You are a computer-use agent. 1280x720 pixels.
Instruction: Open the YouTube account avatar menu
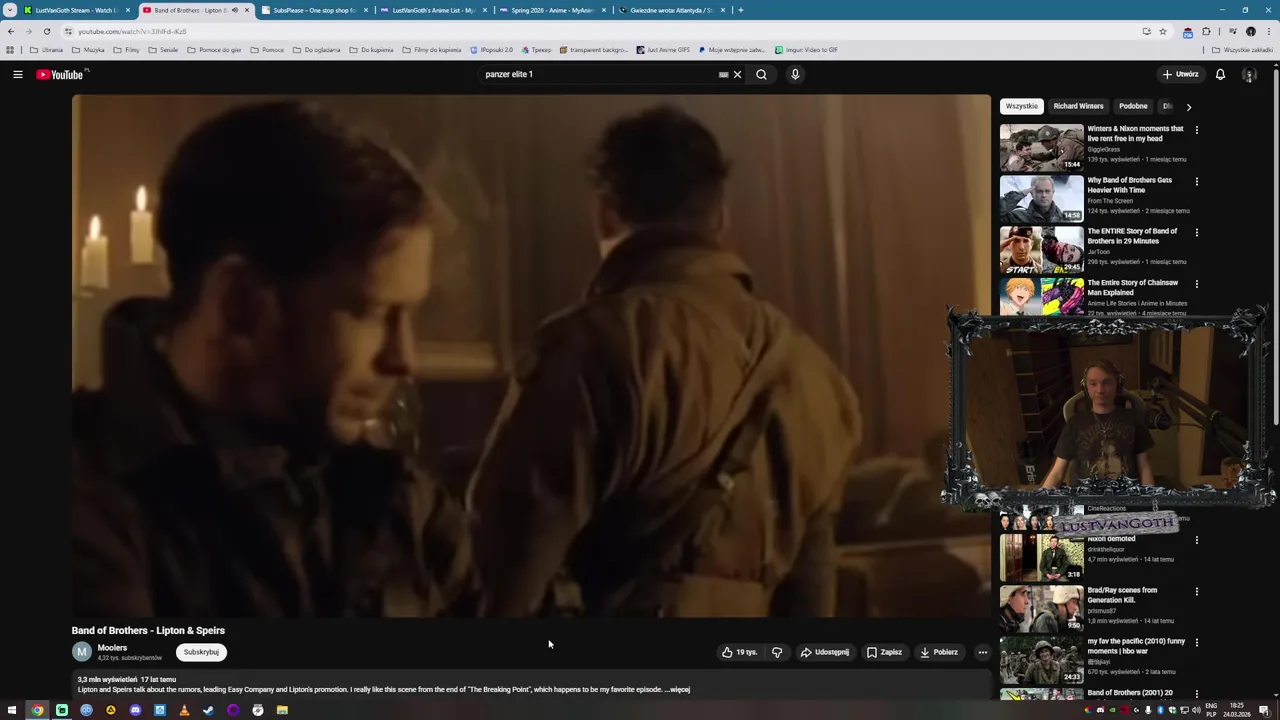[1249, 74]
